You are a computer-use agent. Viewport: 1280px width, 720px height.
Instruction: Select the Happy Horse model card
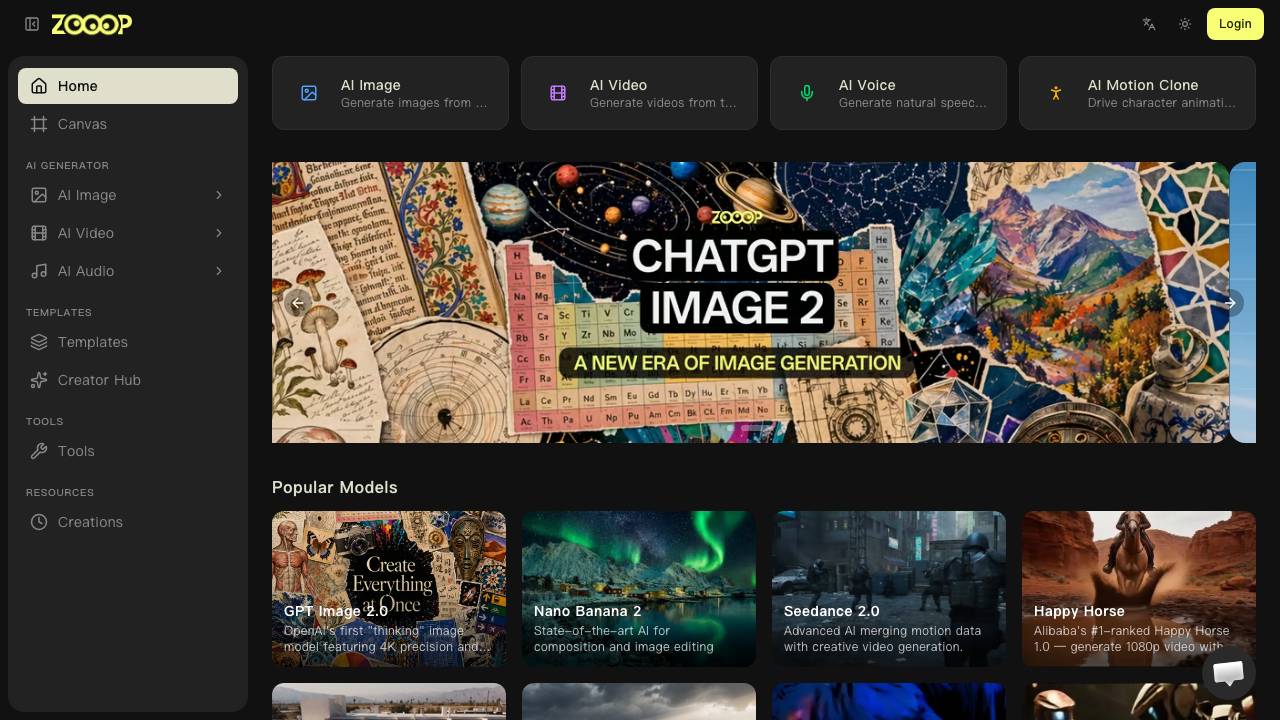[x=1139, y=589]
